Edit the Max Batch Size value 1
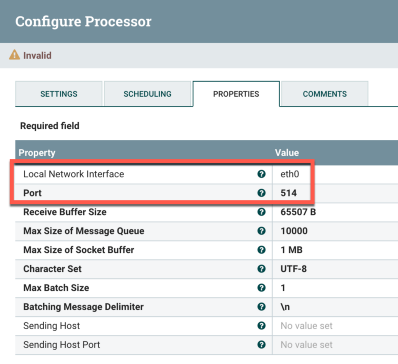Screen dimensions: 398x364 283,288
